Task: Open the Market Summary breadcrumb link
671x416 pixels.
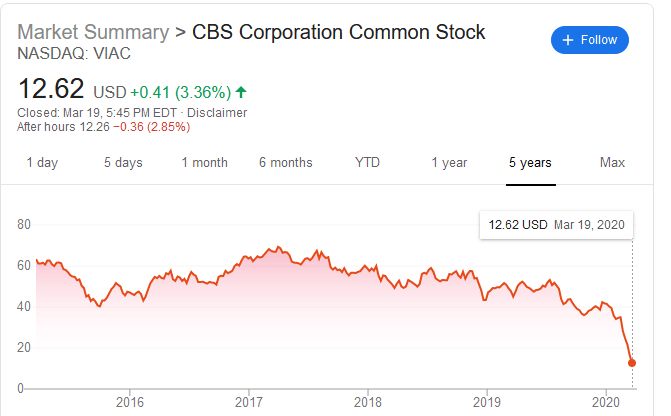Action: tap(93, 32)
